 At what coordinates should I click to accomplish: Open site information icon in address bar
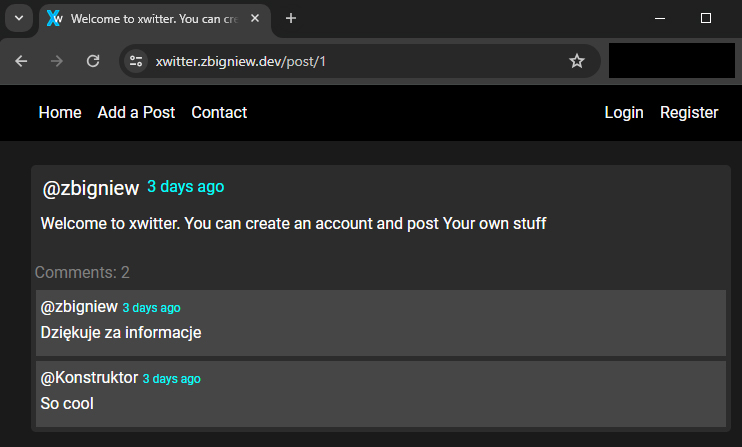coord(136,61)
